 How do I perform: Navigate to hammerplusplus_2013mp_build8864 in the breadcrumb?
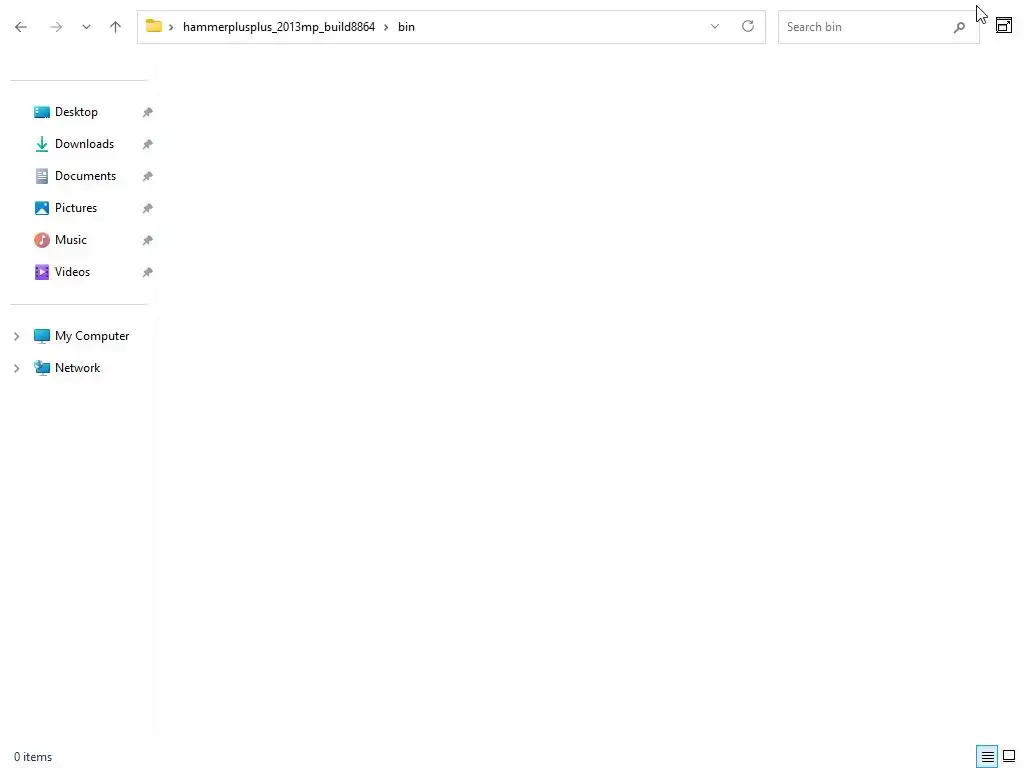click(x=279, y=27)
